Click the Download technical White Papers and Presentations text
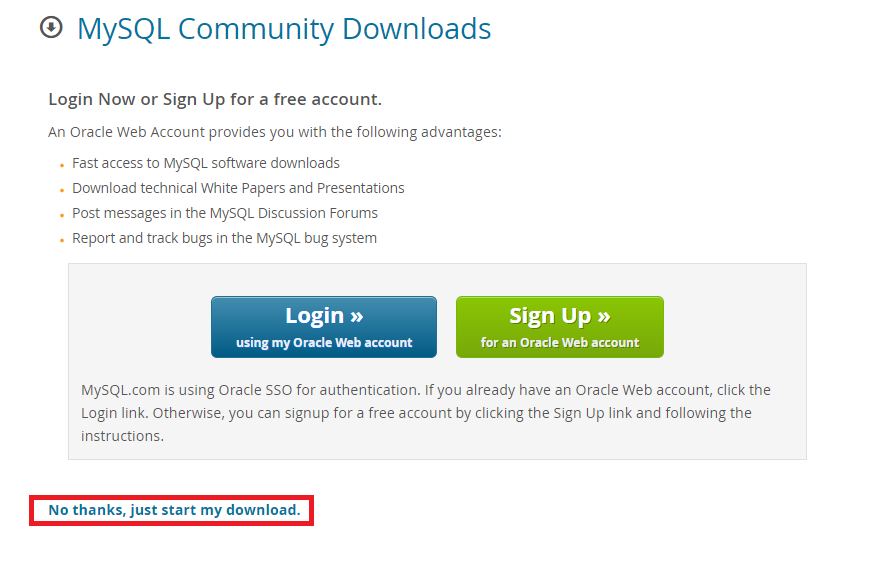Screen dimensions: 883x562 coord(238,188)
